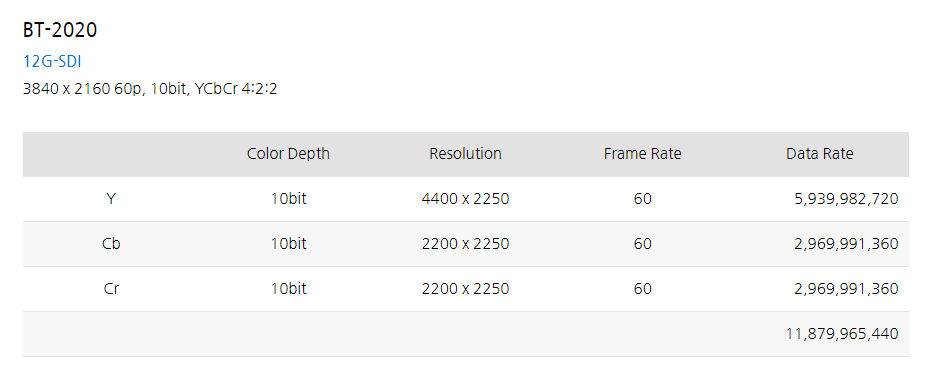Click the Cb row 2200 x 2250 cell
This screenshot has height=380, width=943.
point(465,244)
